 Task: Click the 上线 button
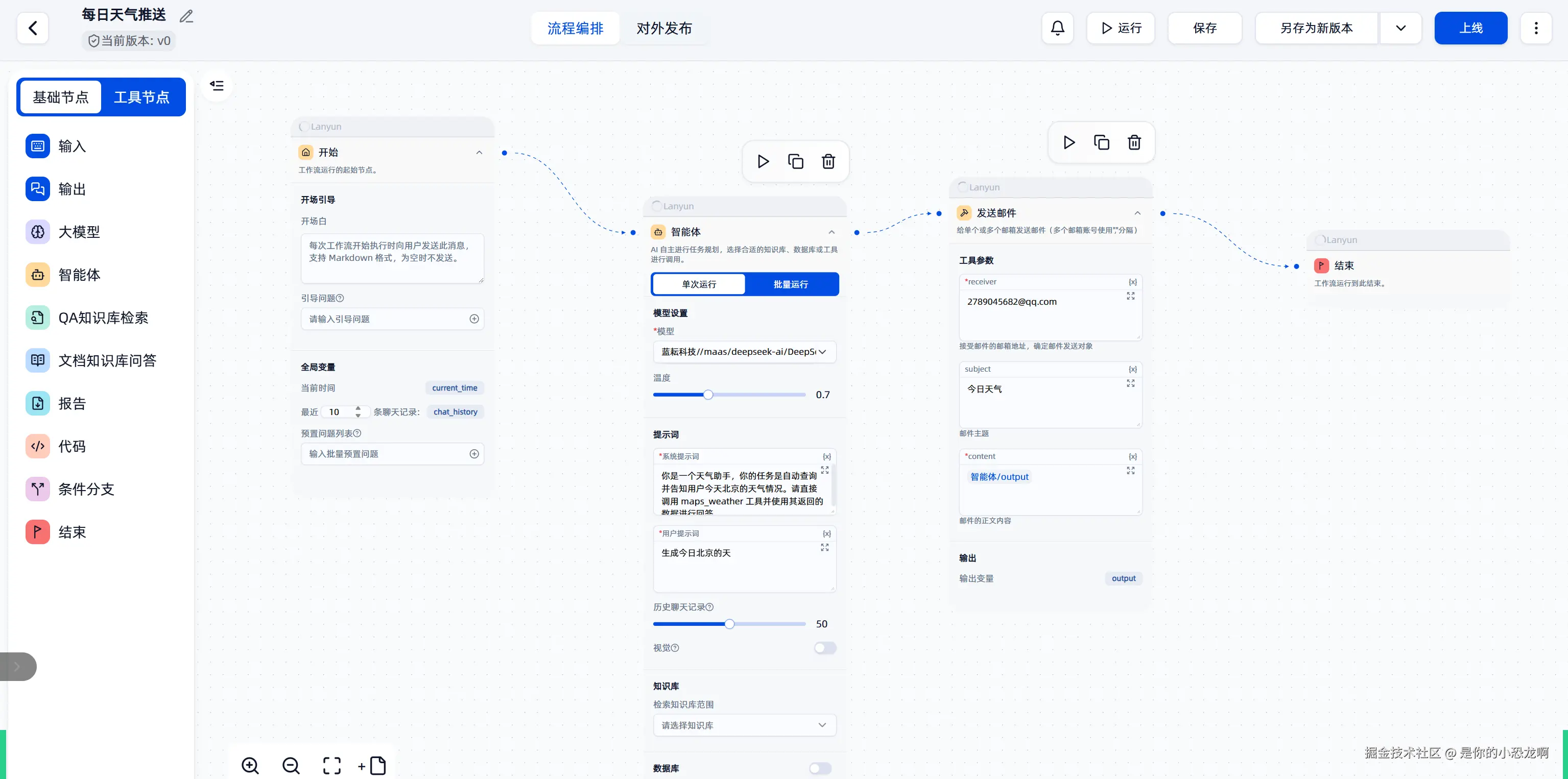pyautogui.click(x=1470, y=28)
